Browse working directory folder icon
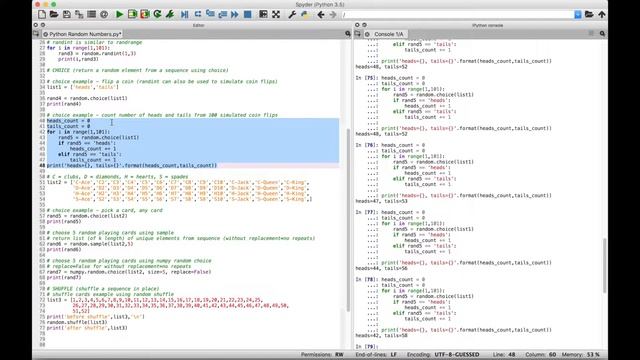This screenshot has width=640, height=360. (589, 14)
